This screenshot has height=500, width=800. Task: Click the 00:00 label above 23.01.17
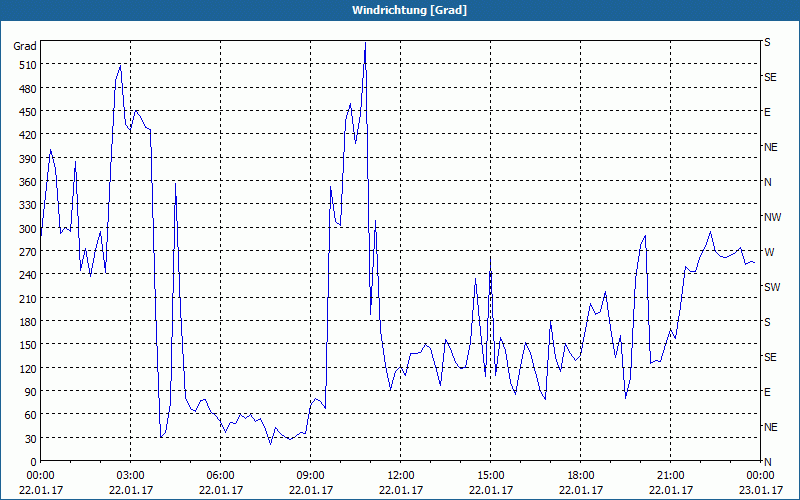coord(760,476)
